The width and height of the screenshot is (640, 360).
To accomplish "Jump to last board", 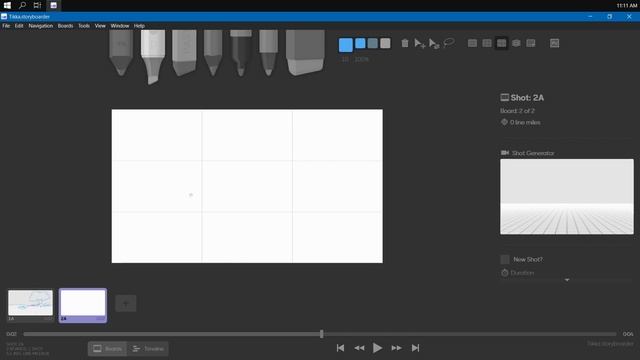I will 415,348.
